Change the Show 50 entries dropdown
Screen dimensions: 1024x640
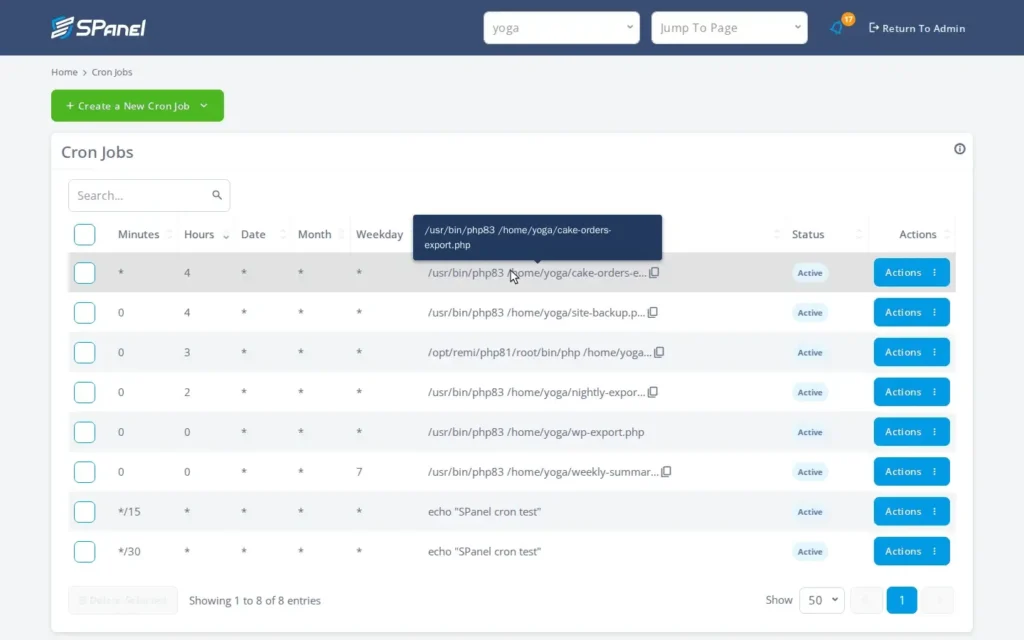coord(822,600)
